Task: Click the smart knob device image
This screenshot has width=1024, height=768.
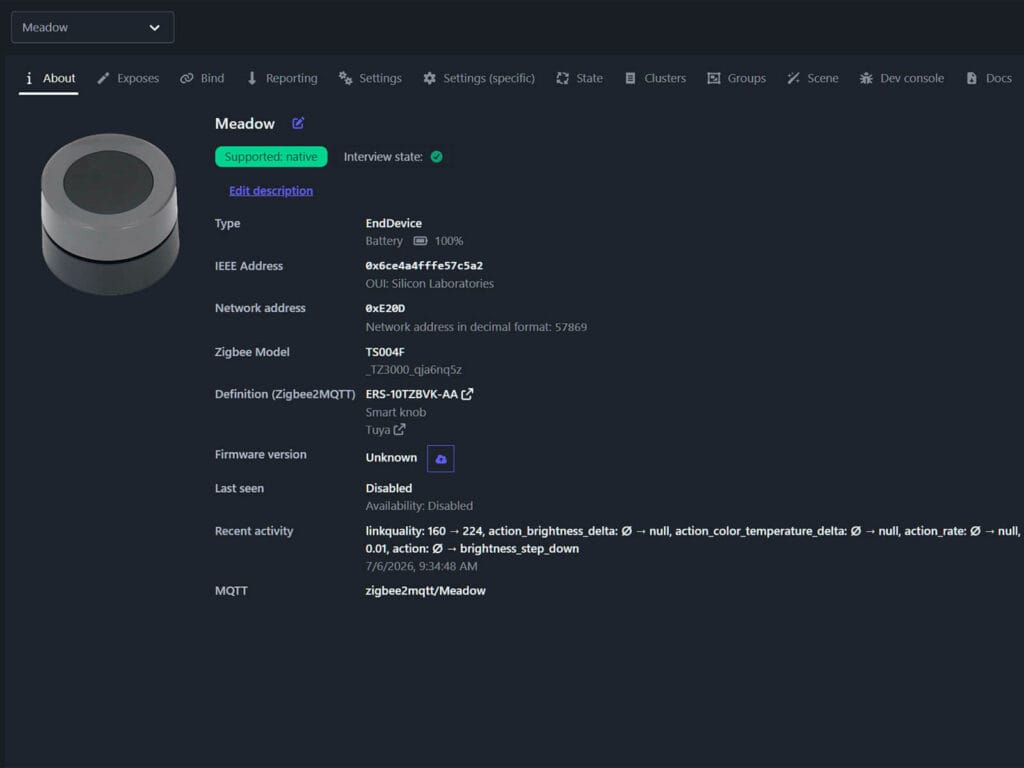Action: point(110,214)
